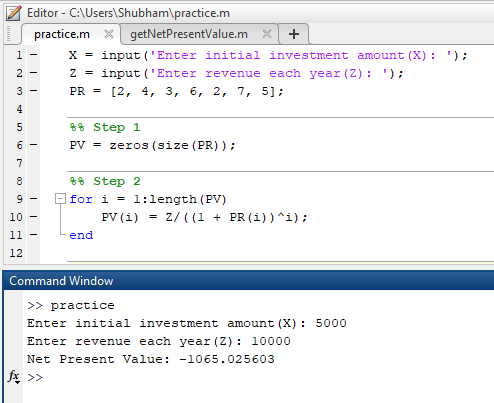Click the '%% Step 2' comment
Image resolution: width=494 pixels, height=403 pixels.
point(105,181)
